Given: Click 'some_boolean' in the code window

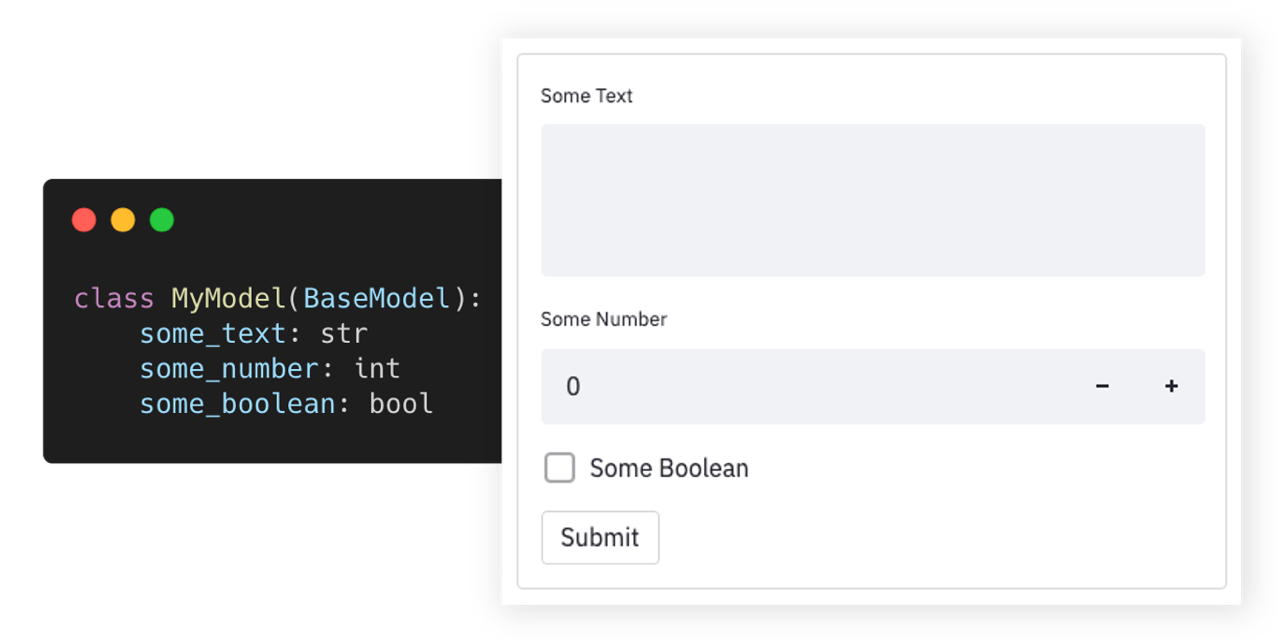Looking at the screenshot, I should click(237, 404).
